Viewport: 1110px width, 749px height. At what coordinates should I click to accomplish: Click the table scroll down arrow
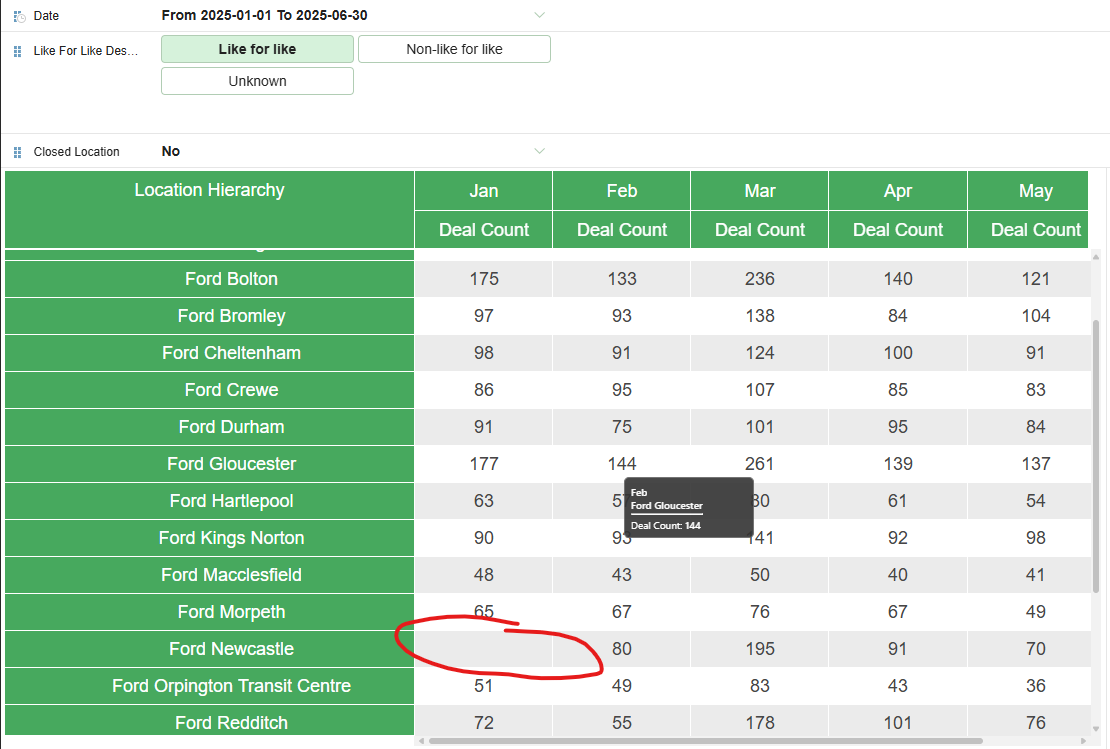pos(1097,728)
